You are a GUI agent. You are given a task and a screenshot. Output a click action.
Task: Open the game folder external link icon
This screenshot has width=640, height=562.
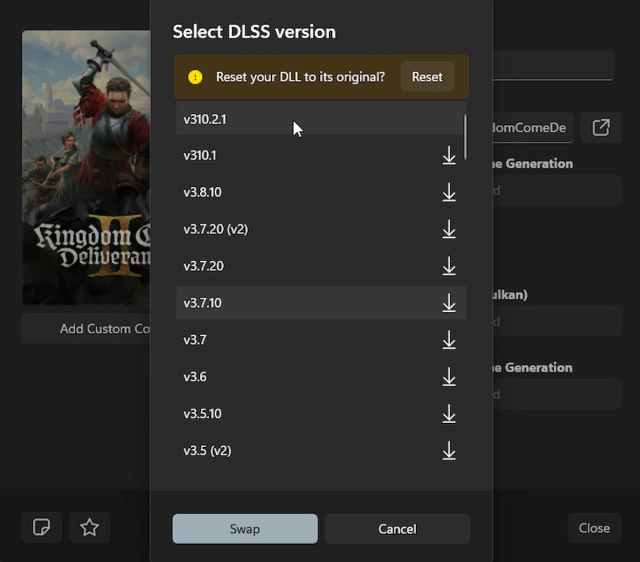[601, 128]
